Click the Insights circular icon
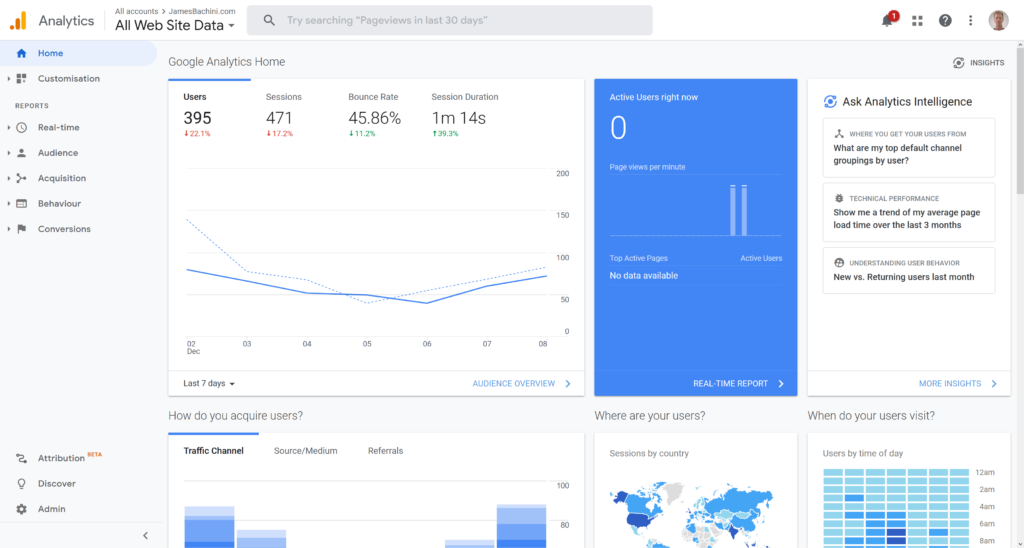The height and width of the screenshot is (548, 1024). [958, 63]
